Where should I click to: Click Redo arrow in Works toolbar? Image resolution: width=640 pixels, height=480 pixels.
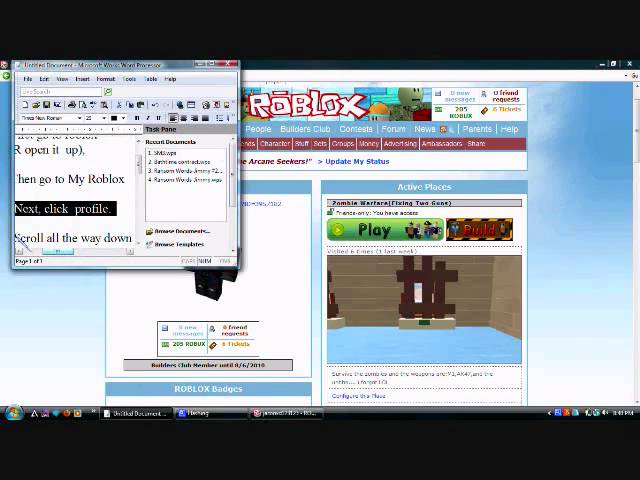pos(166,105)
